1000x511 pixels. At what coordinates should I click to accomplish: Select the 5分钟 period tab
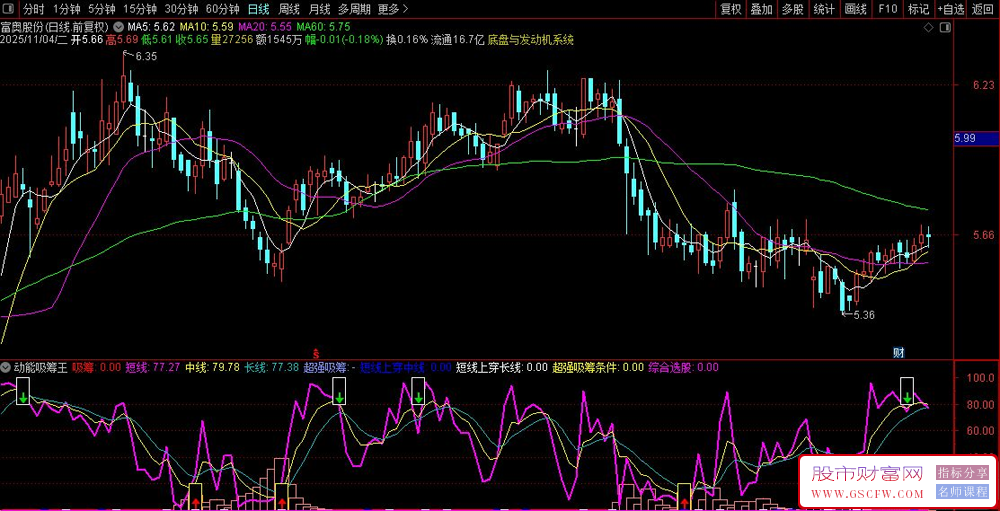pyautogui.click(x=101, y=9)
